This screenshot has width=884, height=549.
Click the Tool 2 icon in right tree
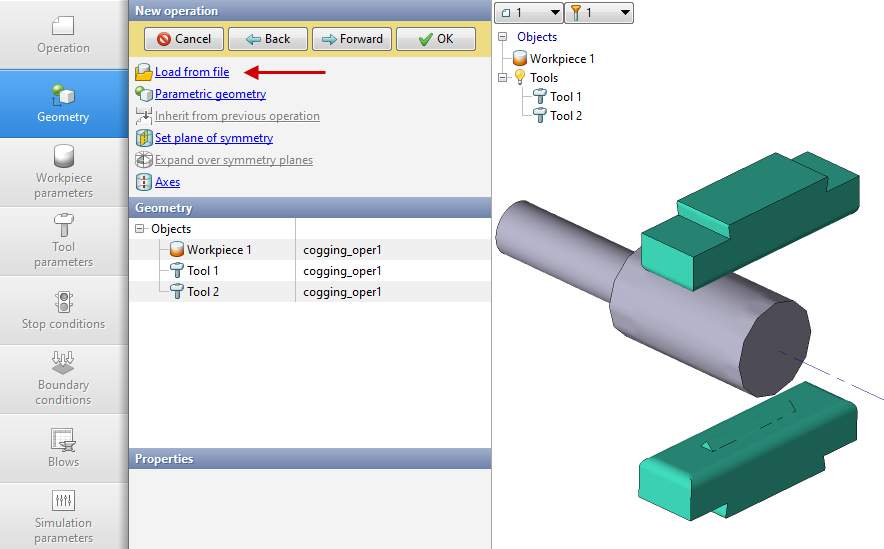[540, 116]
